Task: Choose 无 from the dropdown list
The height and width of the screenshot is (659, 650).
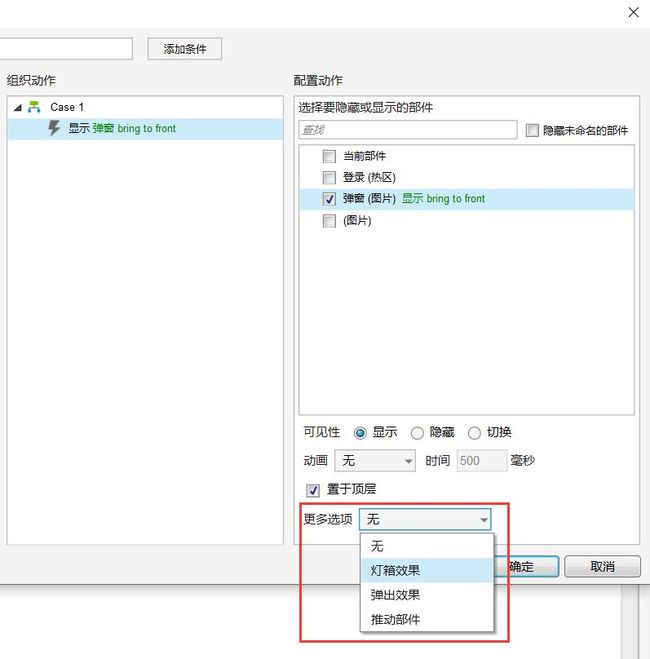Action: click(426, 546)
